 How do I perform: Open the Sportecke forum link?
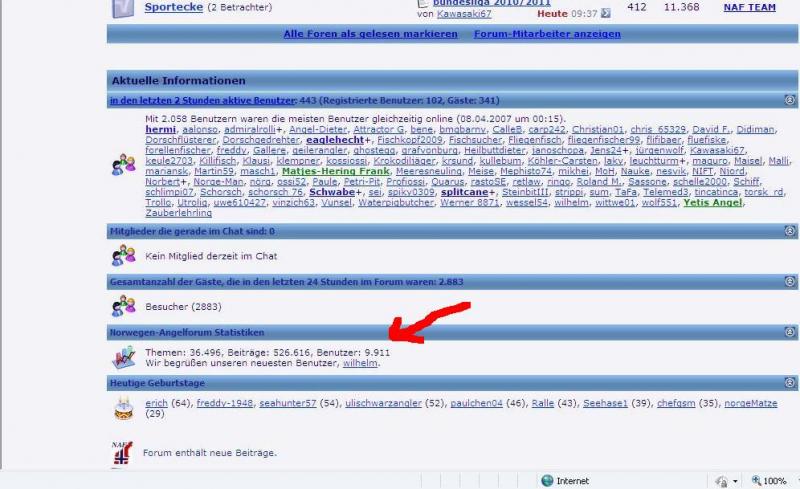[173, 8]
